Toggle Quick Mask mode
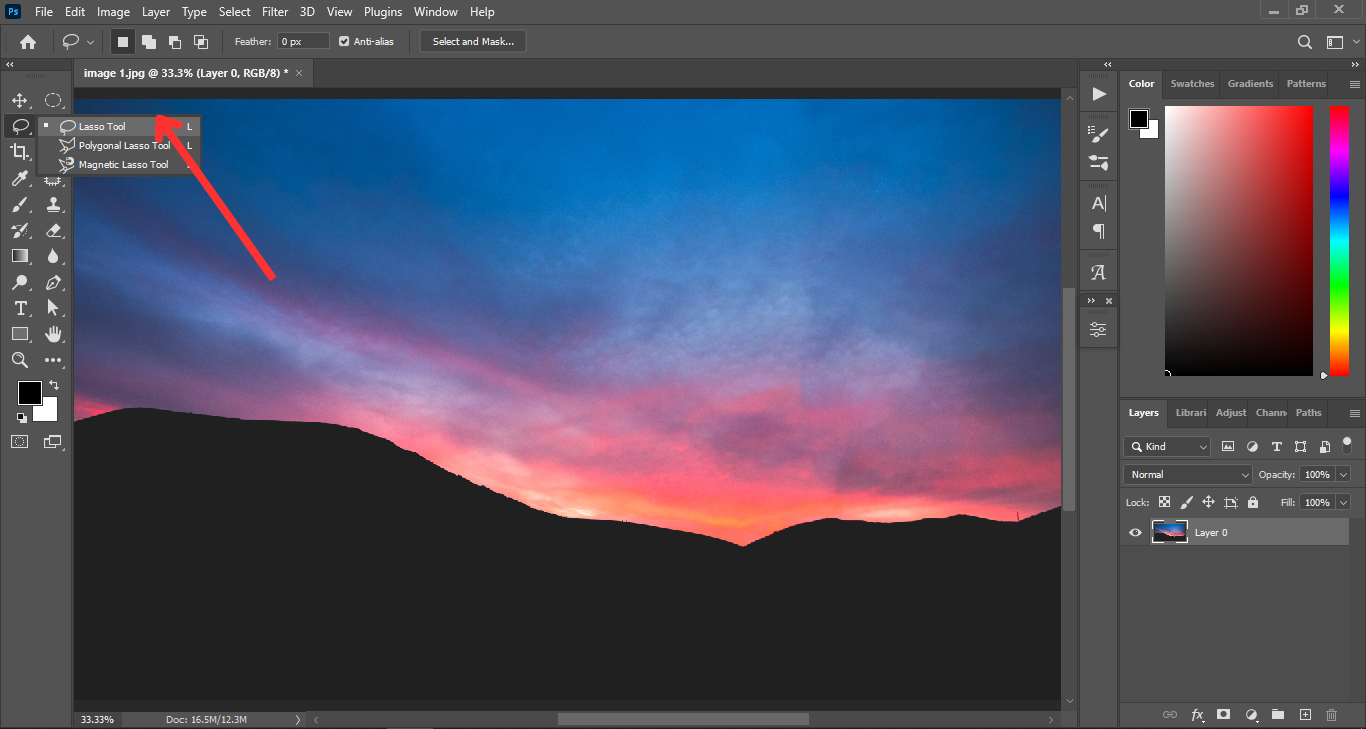 [x=19, y=441]
